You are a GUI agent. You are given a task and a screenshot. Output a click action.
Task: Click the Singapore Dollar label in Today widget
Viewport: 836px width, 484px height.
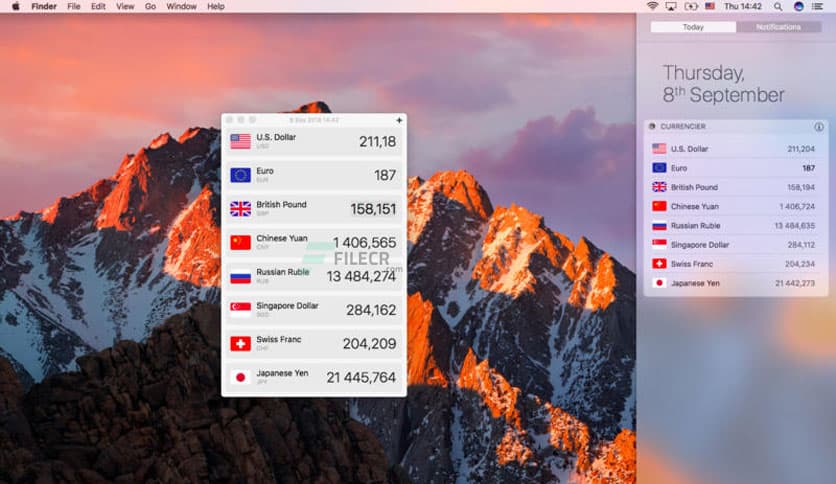coord(700,245)
